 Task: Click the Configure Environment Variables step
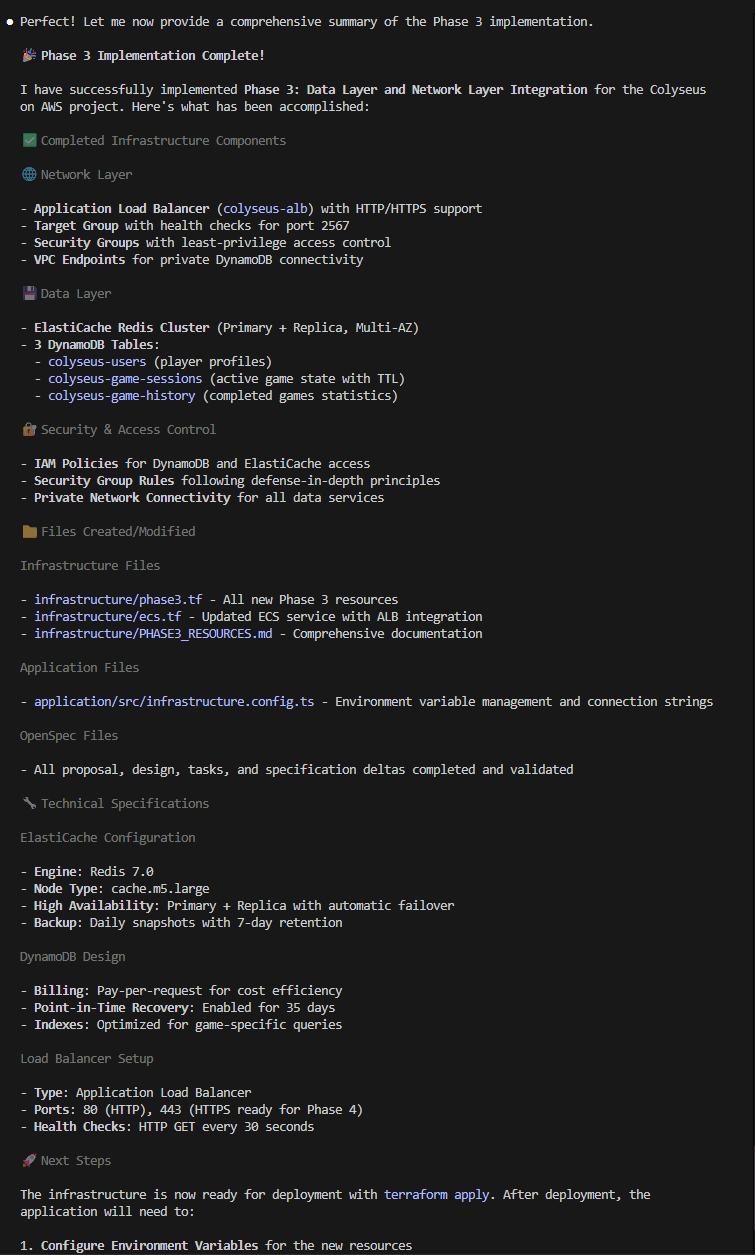tap(216, 1246)
